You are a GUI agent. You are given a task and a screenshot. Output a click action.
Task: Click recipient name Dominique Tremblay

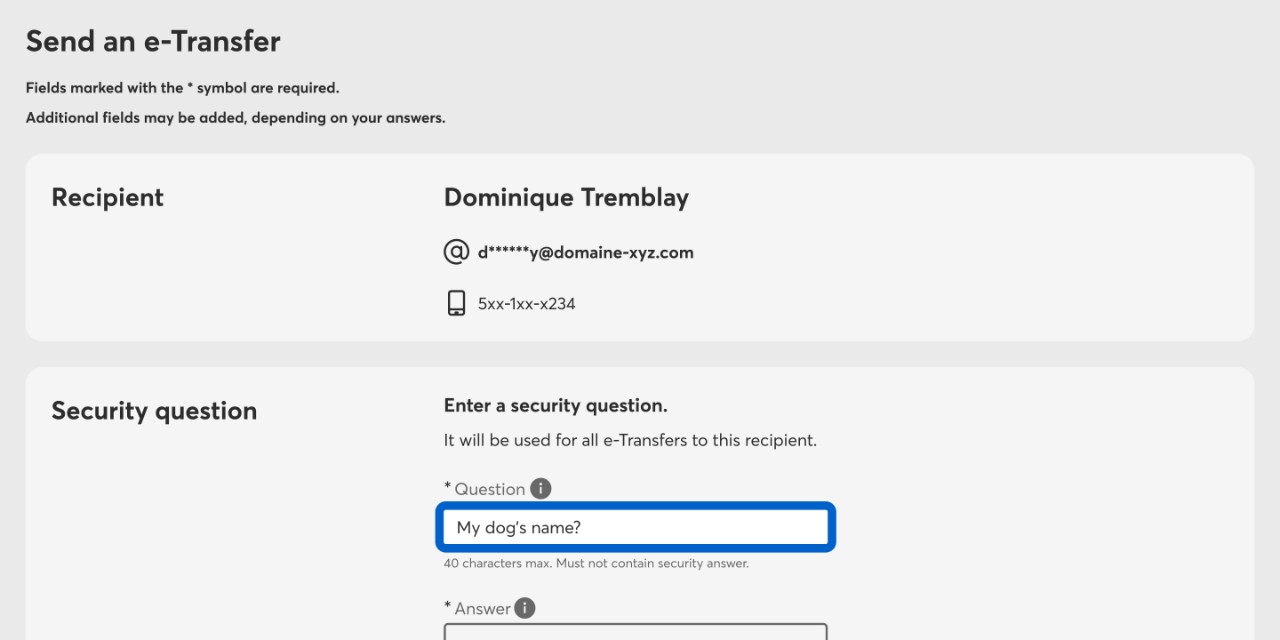pos(566,198)
